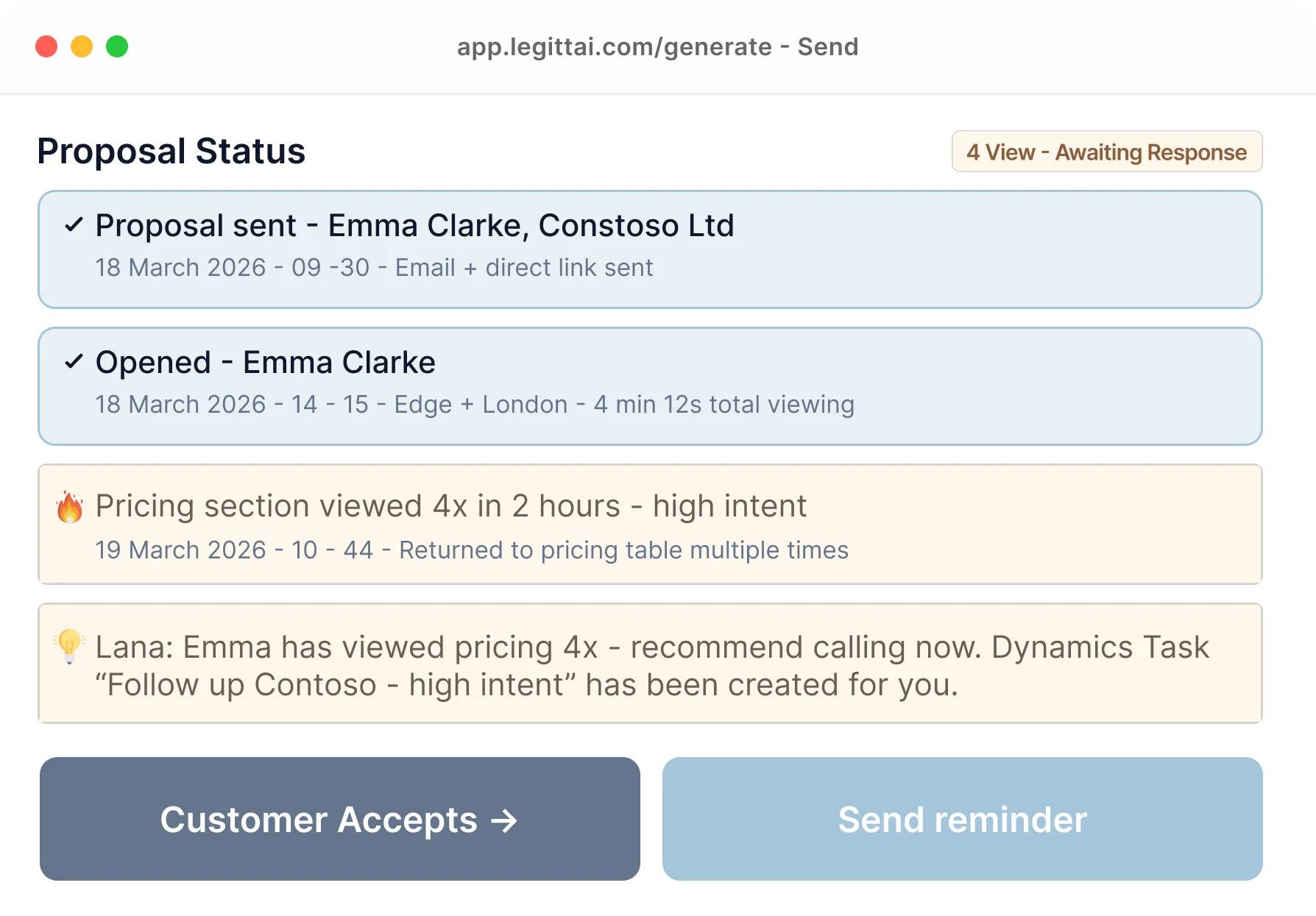The image size is (1316, 916).
Task: Mark the pricing alert as acknowledged
Action: click(x=69, y=505)
